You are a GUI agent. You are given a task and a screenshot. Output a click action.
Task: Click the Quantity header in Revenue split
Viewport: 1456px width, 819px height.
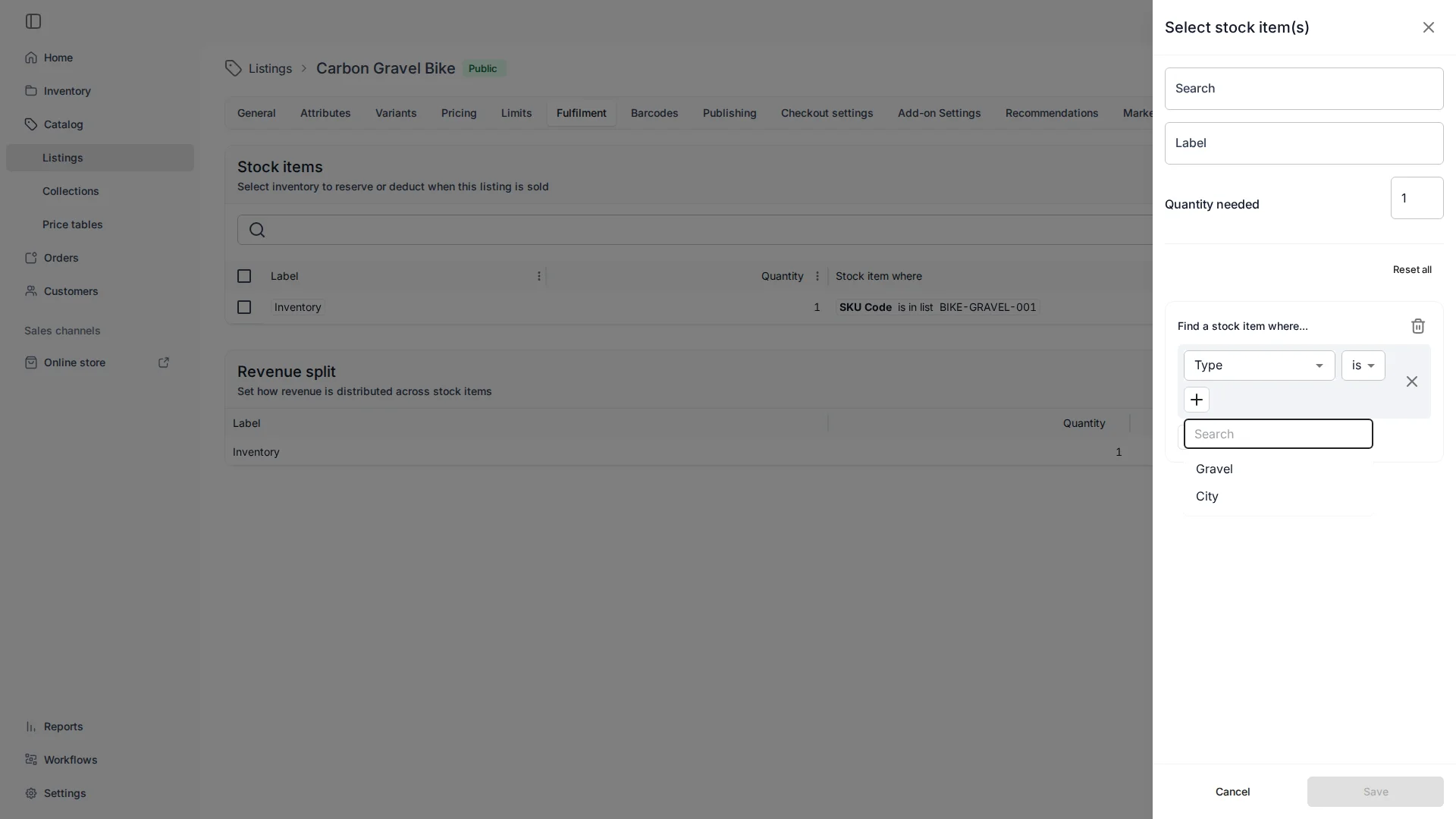pyautogui.click(x=1084, y=423)
